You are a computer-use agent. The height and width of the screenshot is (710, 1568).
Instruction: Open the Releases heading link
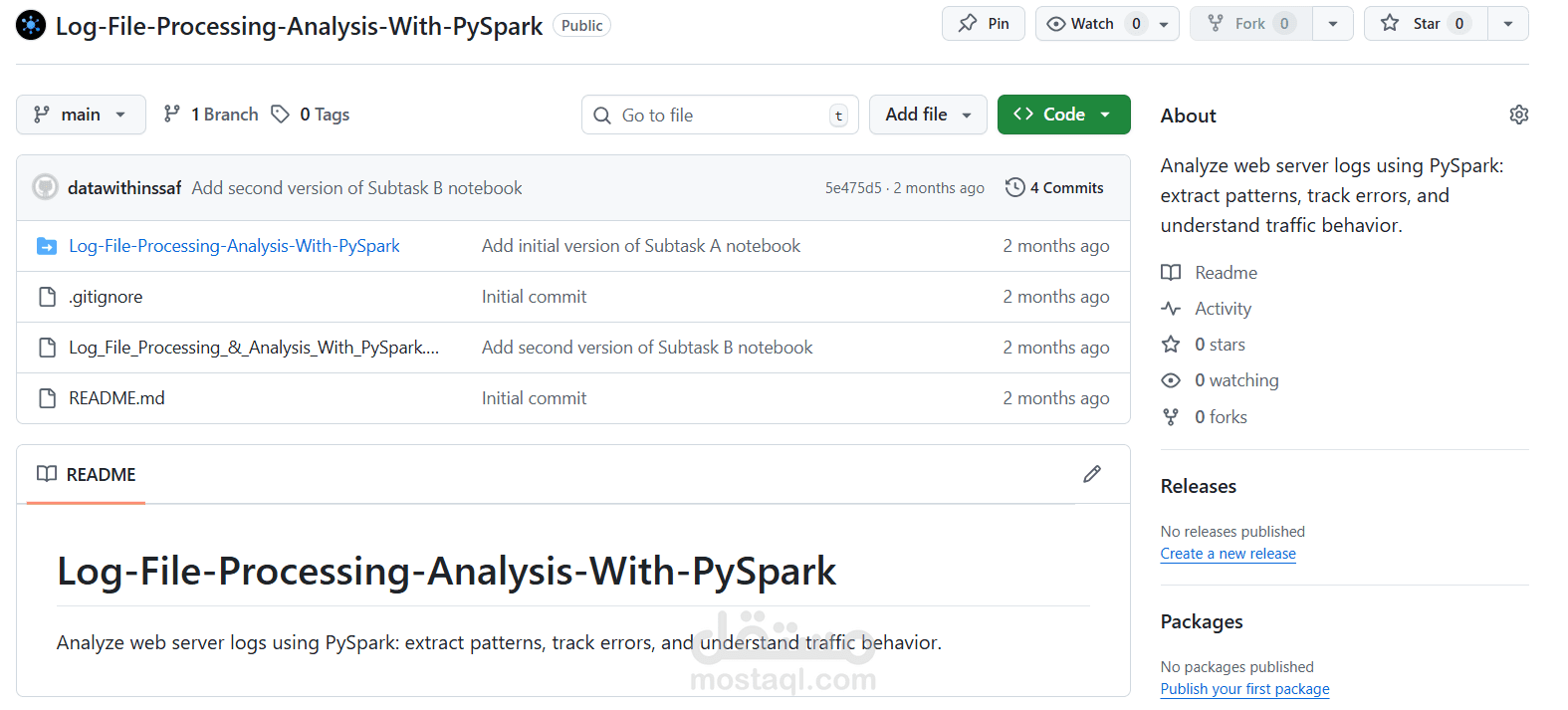coord(1198,486)
